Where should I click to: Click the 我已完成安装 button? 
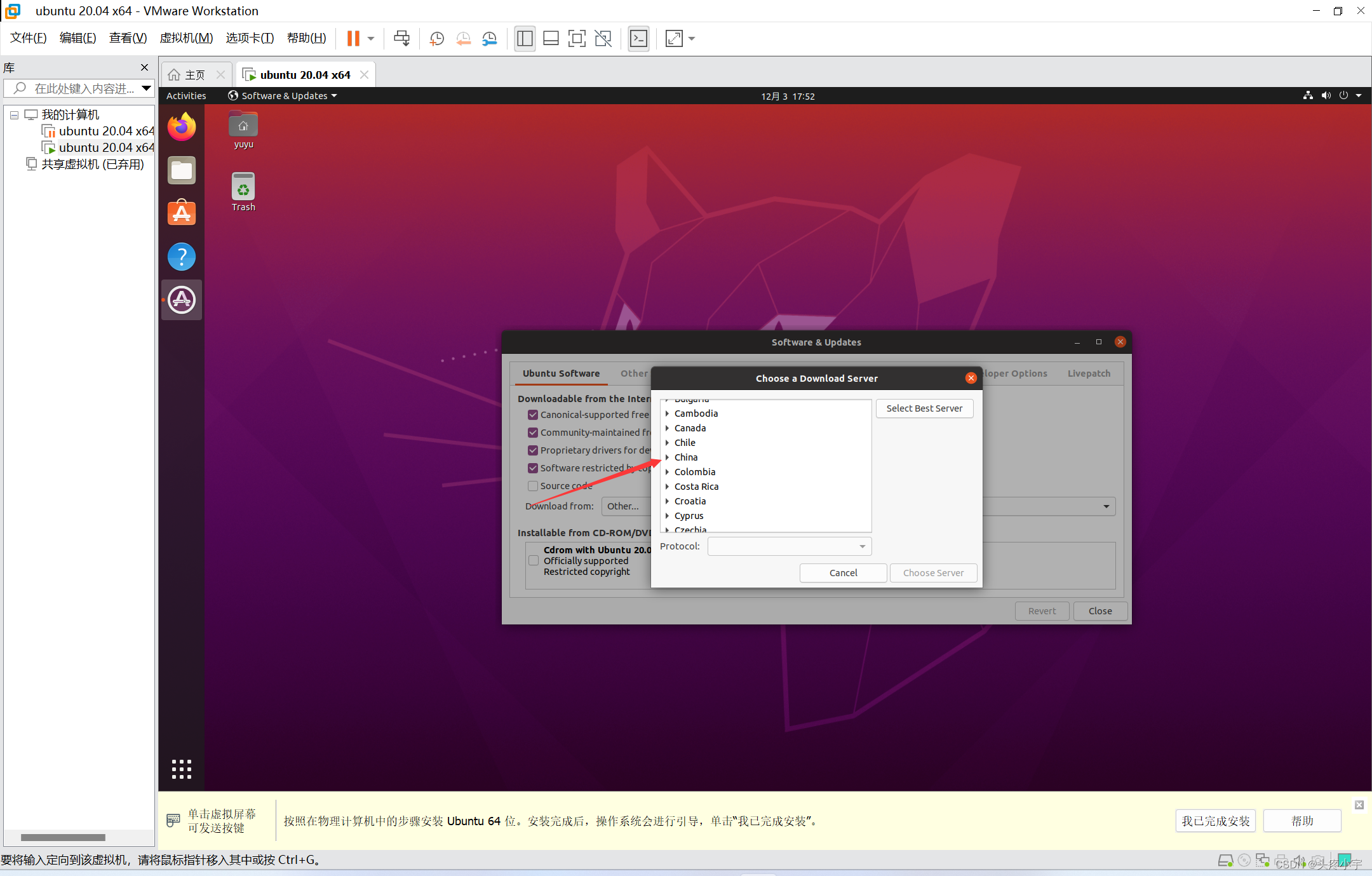[x=1215, y=821]
